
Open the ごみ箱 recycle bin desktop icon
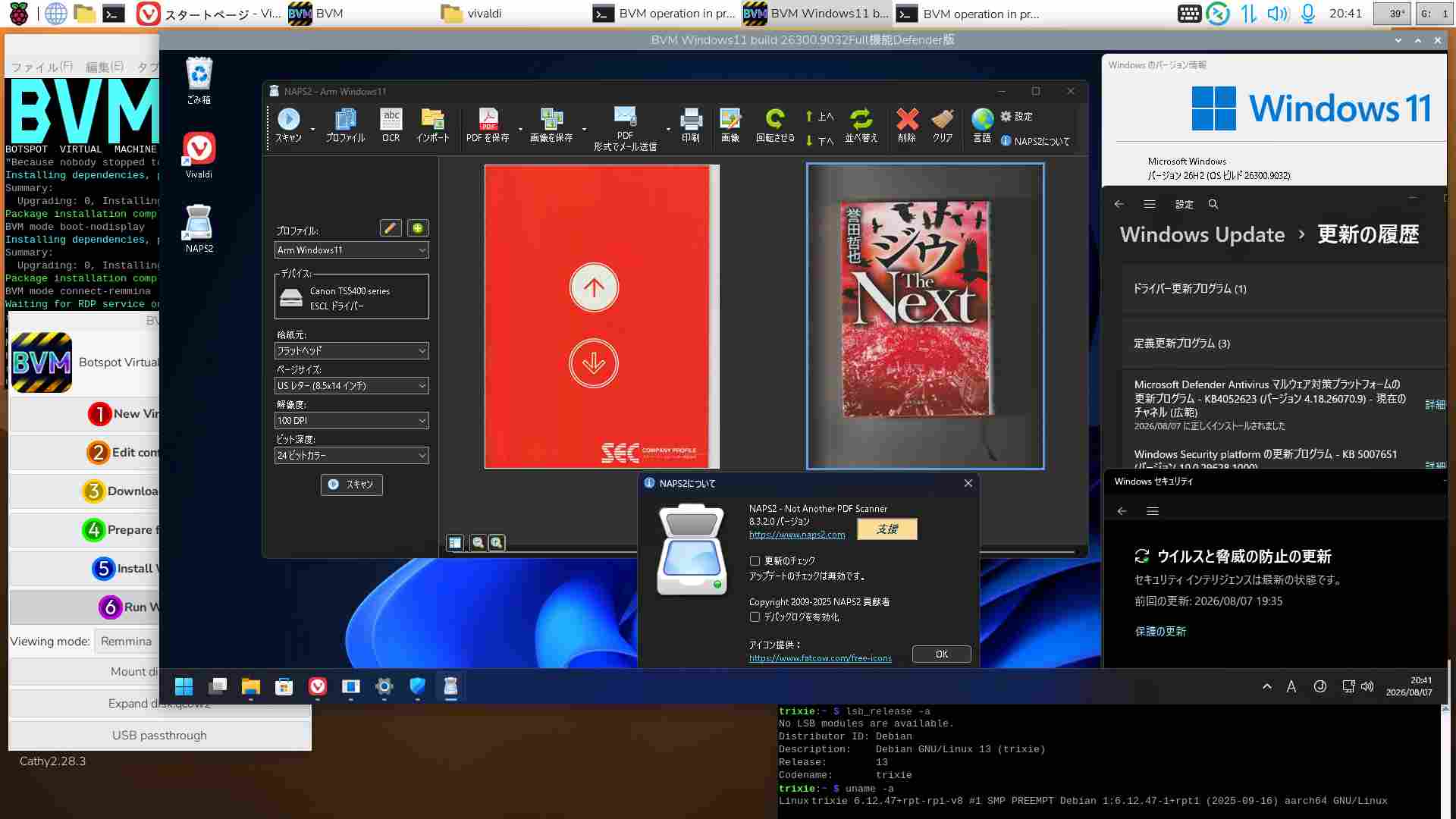[x=199, y=80]
